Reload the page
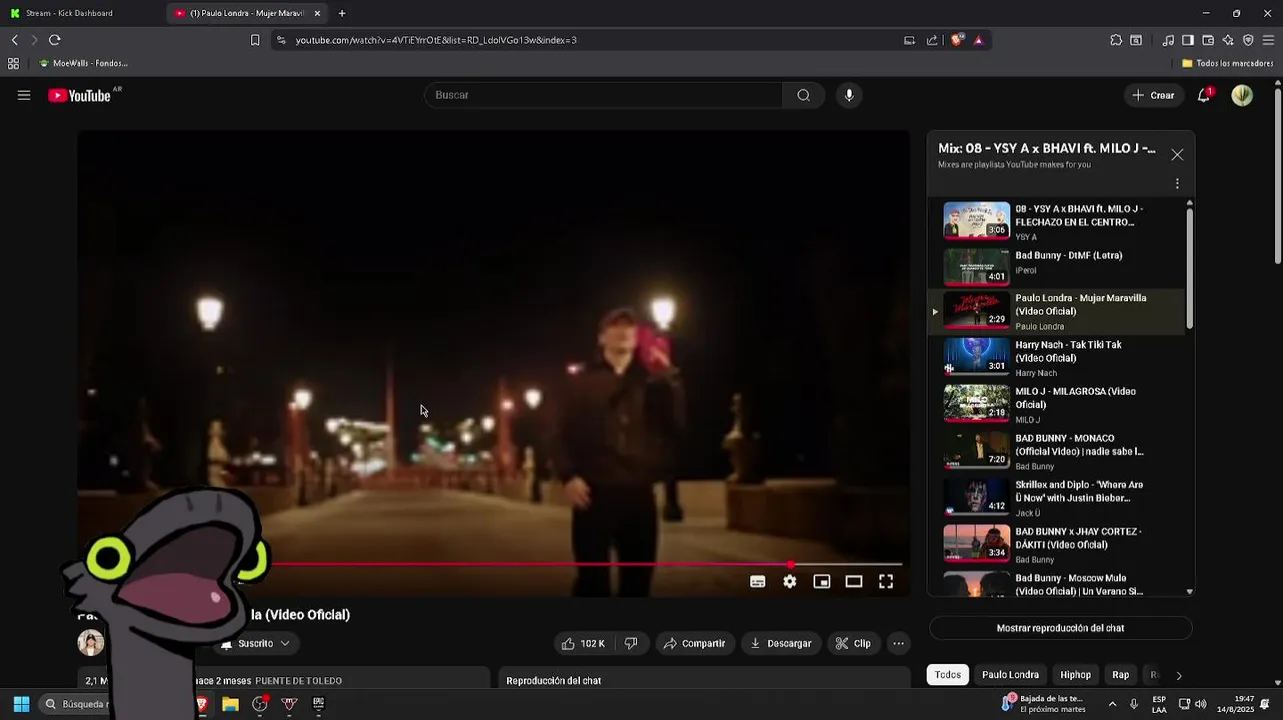Viewport: 1283px width, 720px height. point(54,40)
